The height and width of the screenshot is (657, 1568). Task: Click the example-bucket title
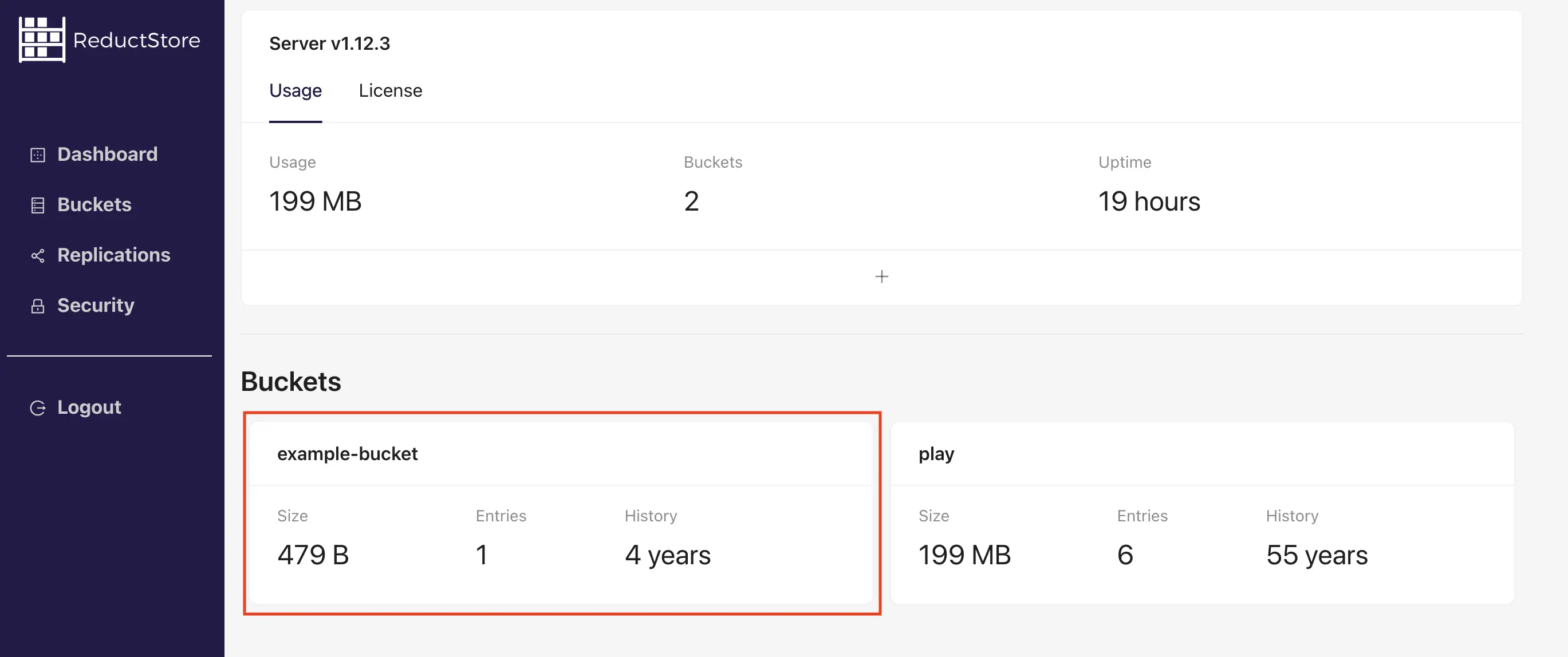(348, 453)
